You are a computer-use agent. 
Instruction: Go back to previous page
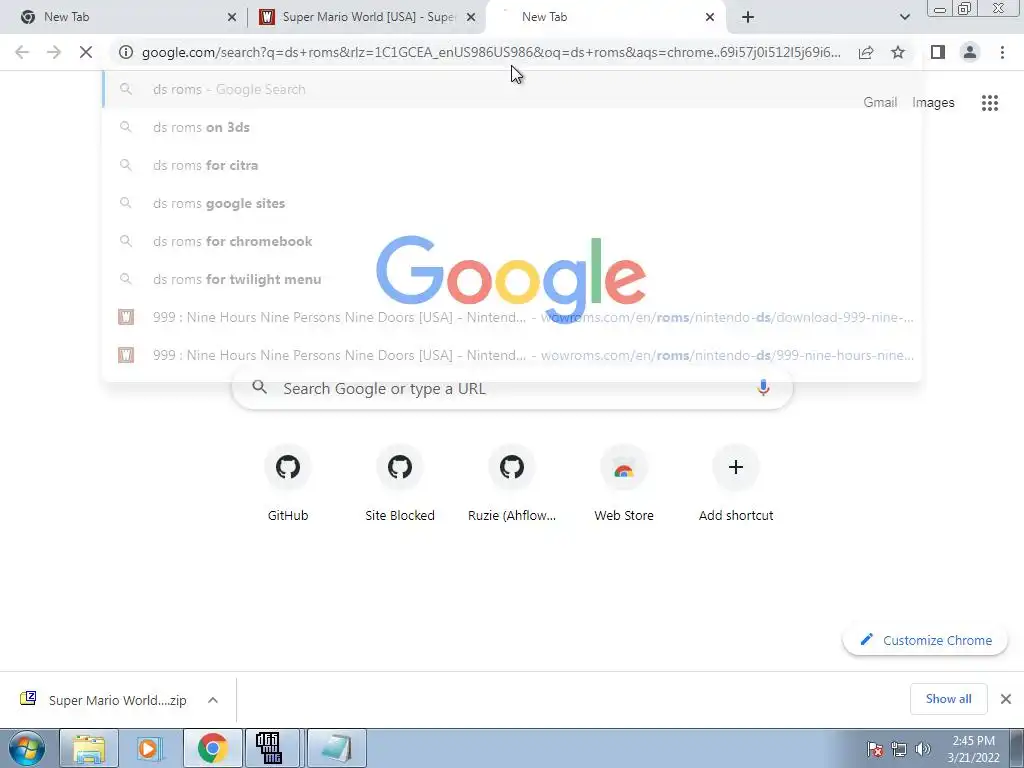(22, 52)
